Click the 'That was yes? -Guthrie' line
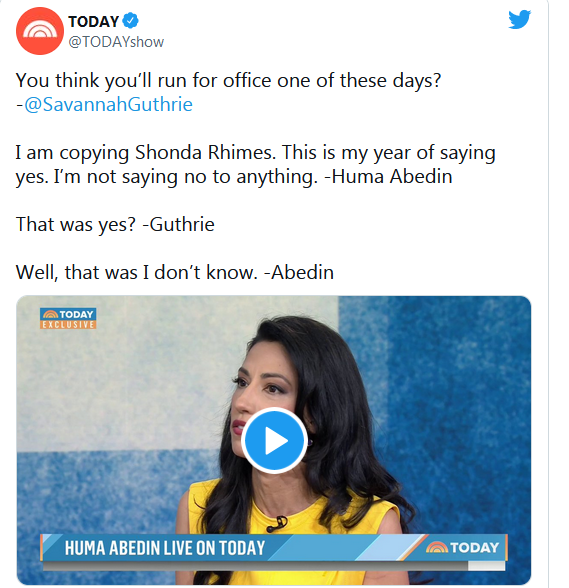Image resolution: width=569 pixels, height=588 pixels. 115,224
